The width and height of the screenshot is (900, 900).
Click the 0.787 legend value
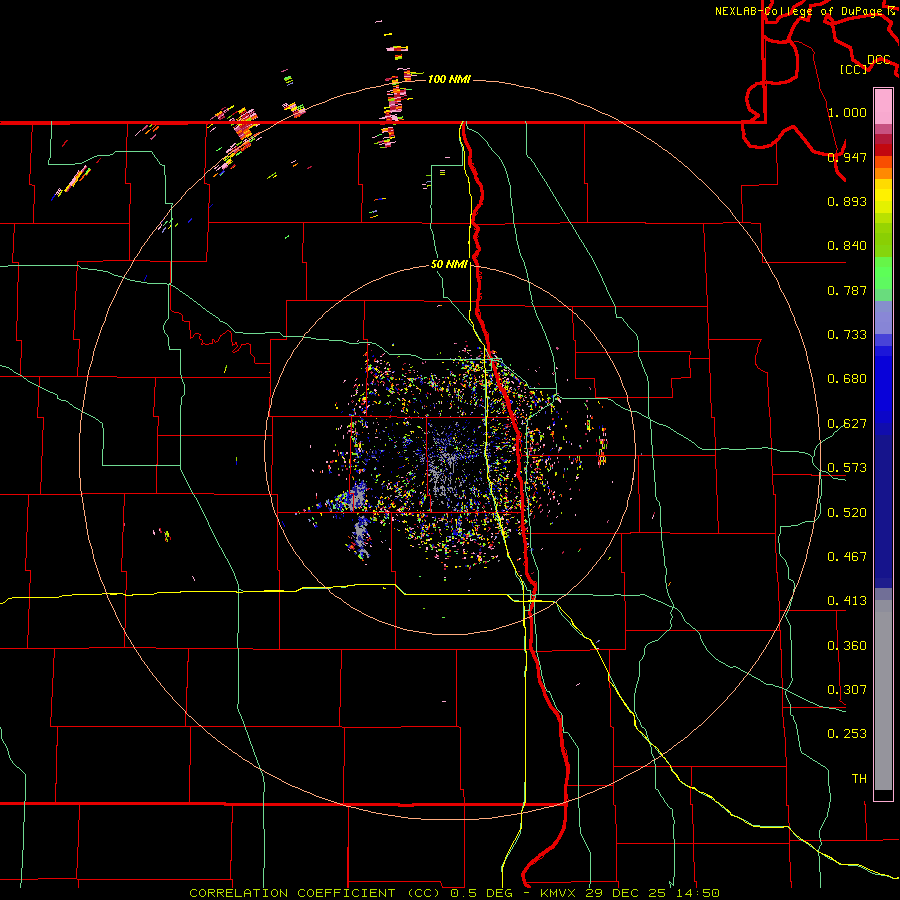pos(847,290)
